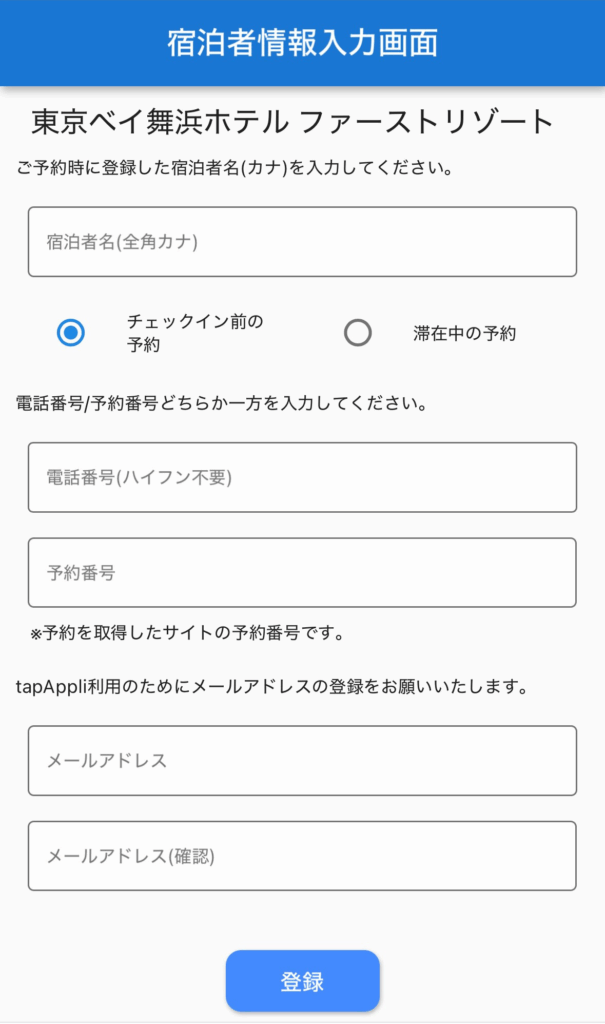Focus the メールアドレス(確認) confirmation field

[302, 856]
